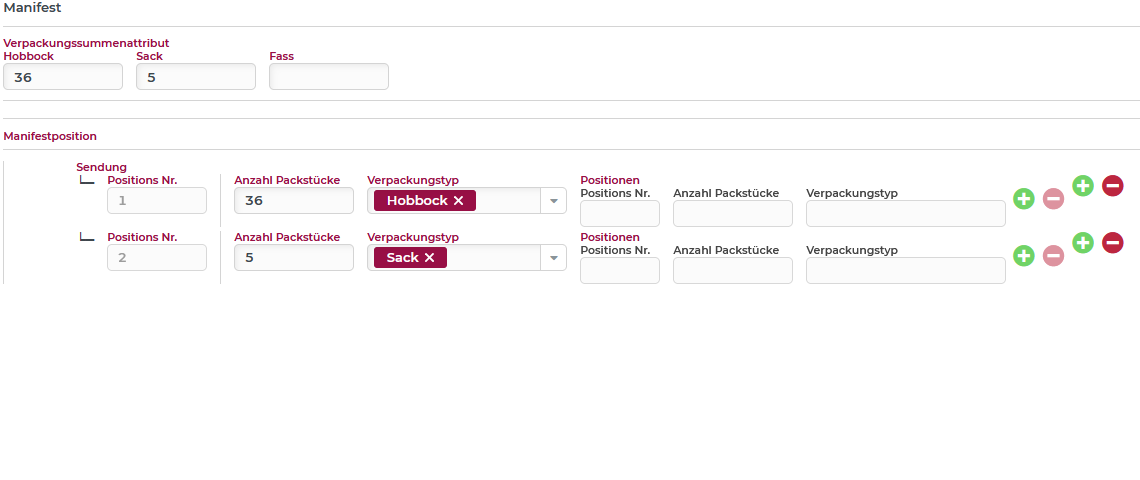Viewport: 1140px width, 480px height.
Task: Click Positionen Verpackungstyp field in first row
Action: [905, 214]
